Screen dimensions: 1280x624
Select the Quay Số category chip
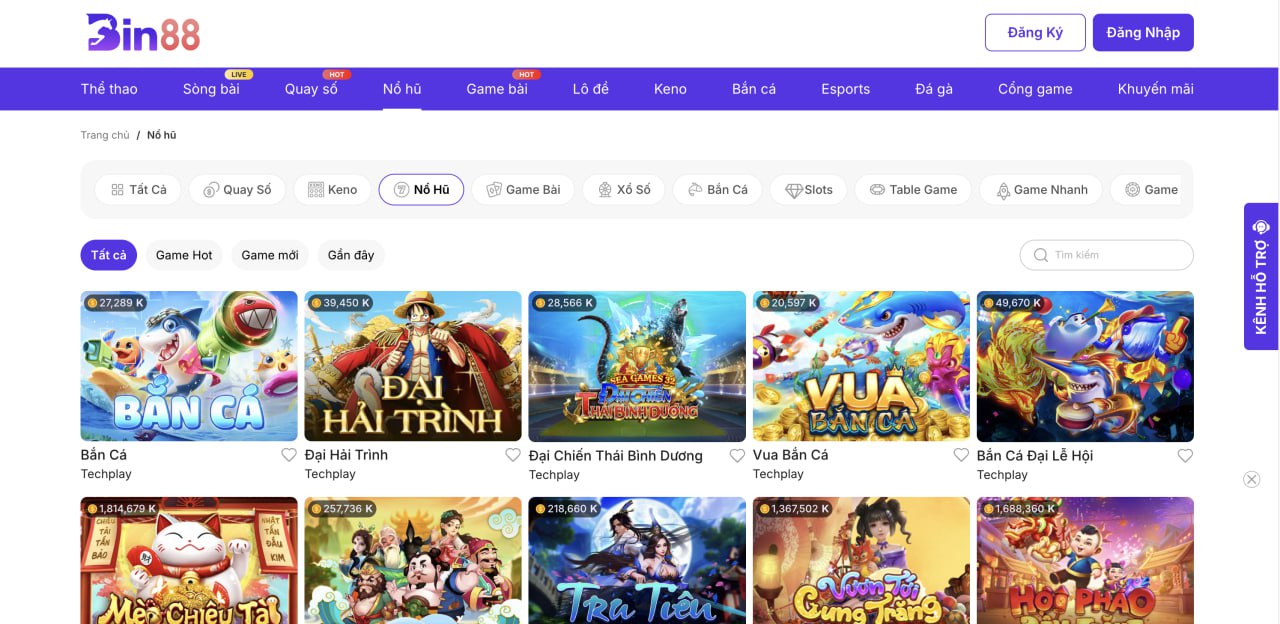tap(237, 189)
